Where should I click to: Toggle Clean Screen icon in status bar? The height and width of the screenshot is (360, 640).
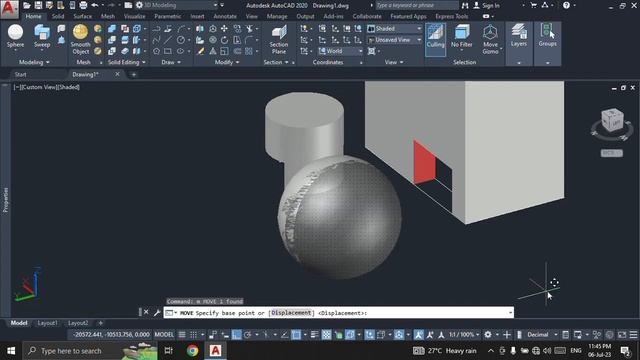(622, 335)
